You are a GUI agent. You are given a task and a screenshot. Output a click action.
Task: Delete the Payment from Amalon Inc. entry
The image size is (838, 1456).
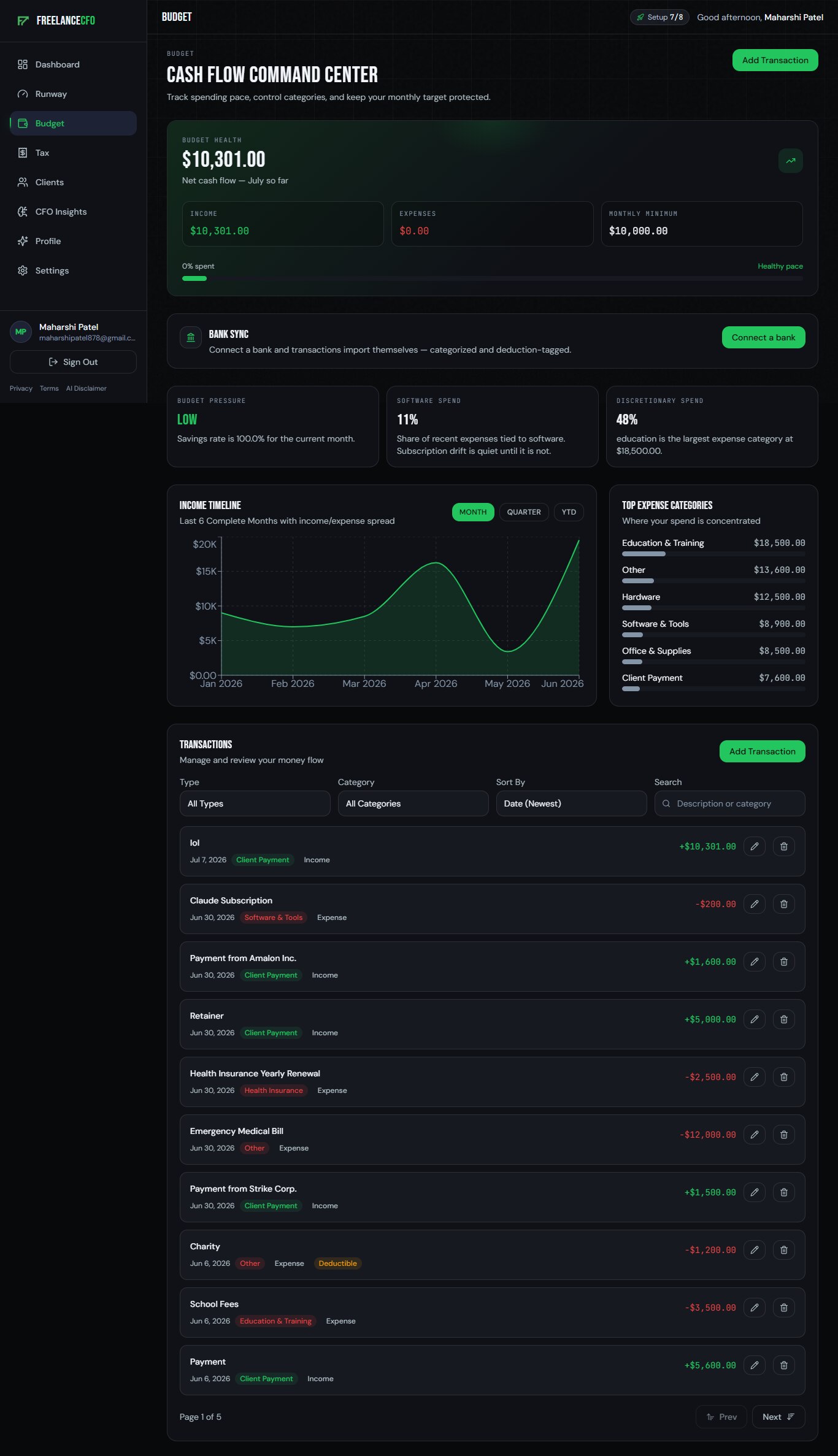784,962
